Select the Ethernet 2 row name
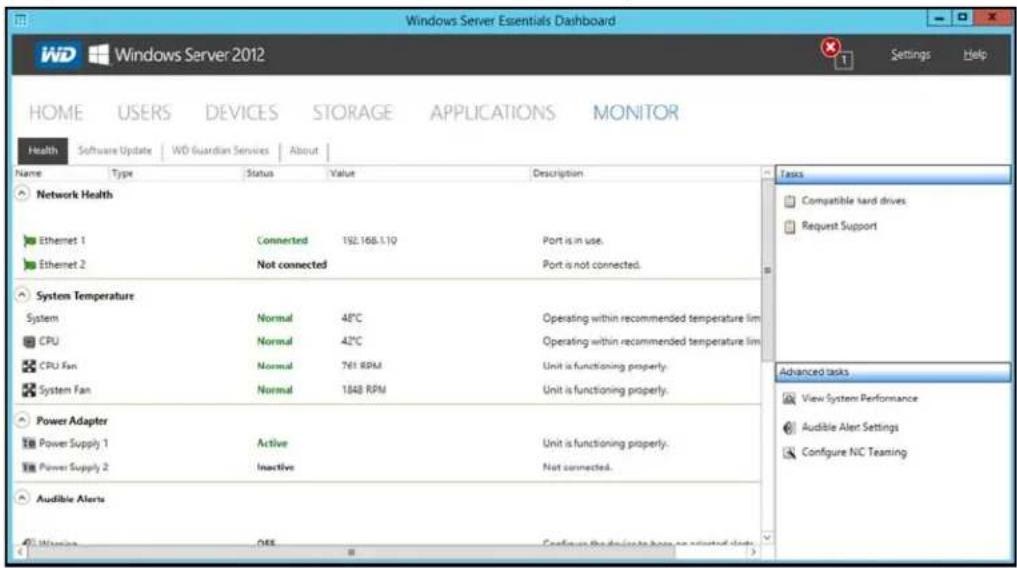 coord(62,265)
